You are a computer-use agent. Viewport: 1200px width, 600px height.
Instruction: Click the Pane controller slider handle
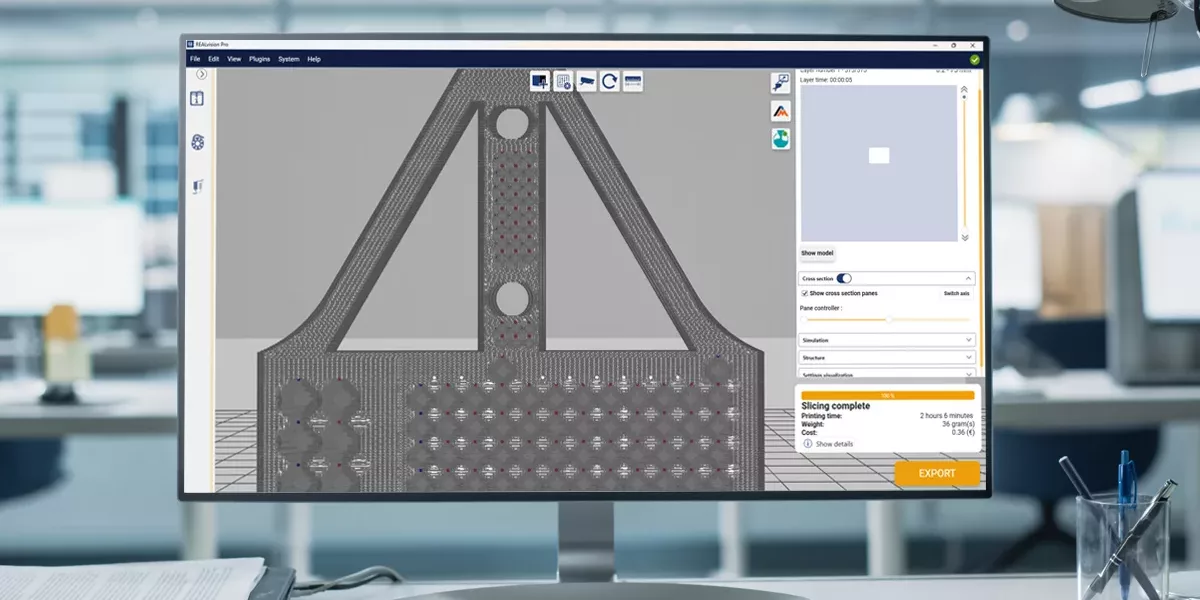point(889,320)
